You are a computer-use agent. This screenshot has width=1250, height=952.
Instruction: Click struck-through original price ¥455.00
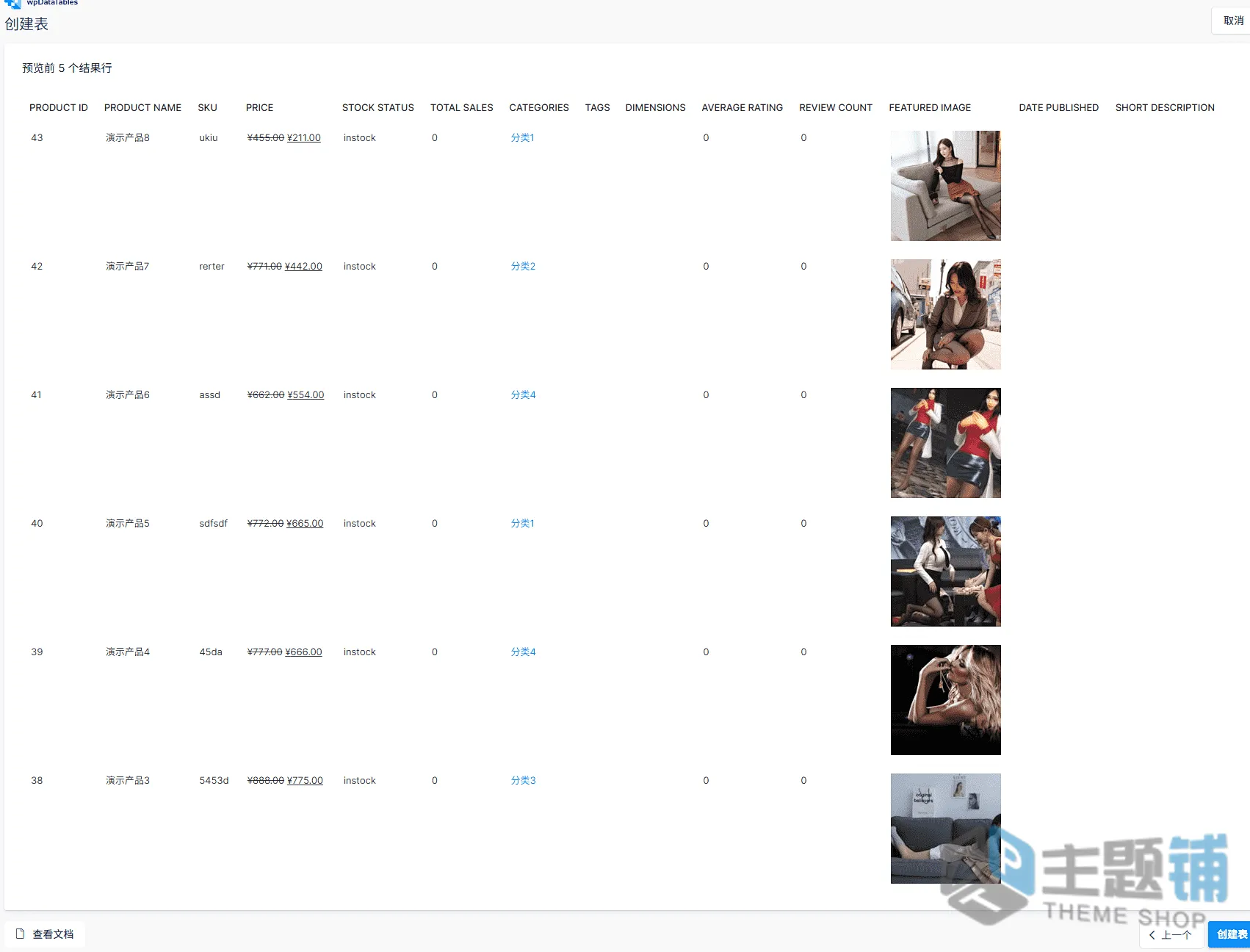coord(266,137)
